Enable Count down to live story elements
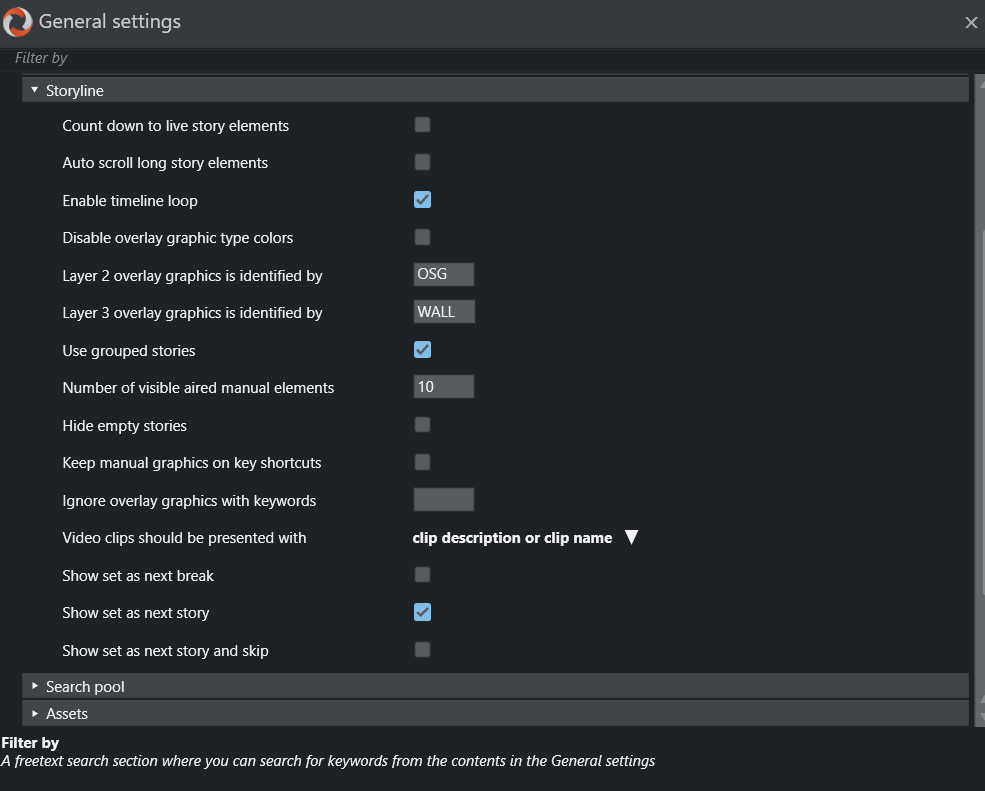The width and height of the screenshot is (985, 791). pyautogui.click(x=422, y=125)
